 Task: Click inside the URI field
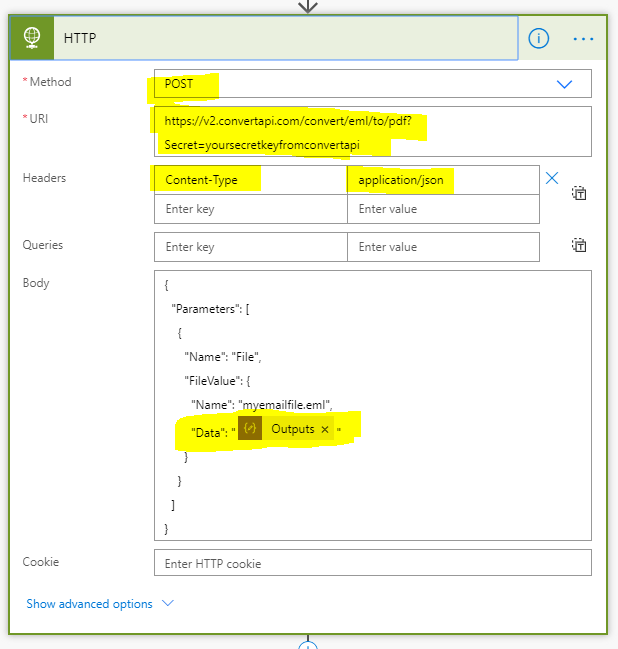372,133
